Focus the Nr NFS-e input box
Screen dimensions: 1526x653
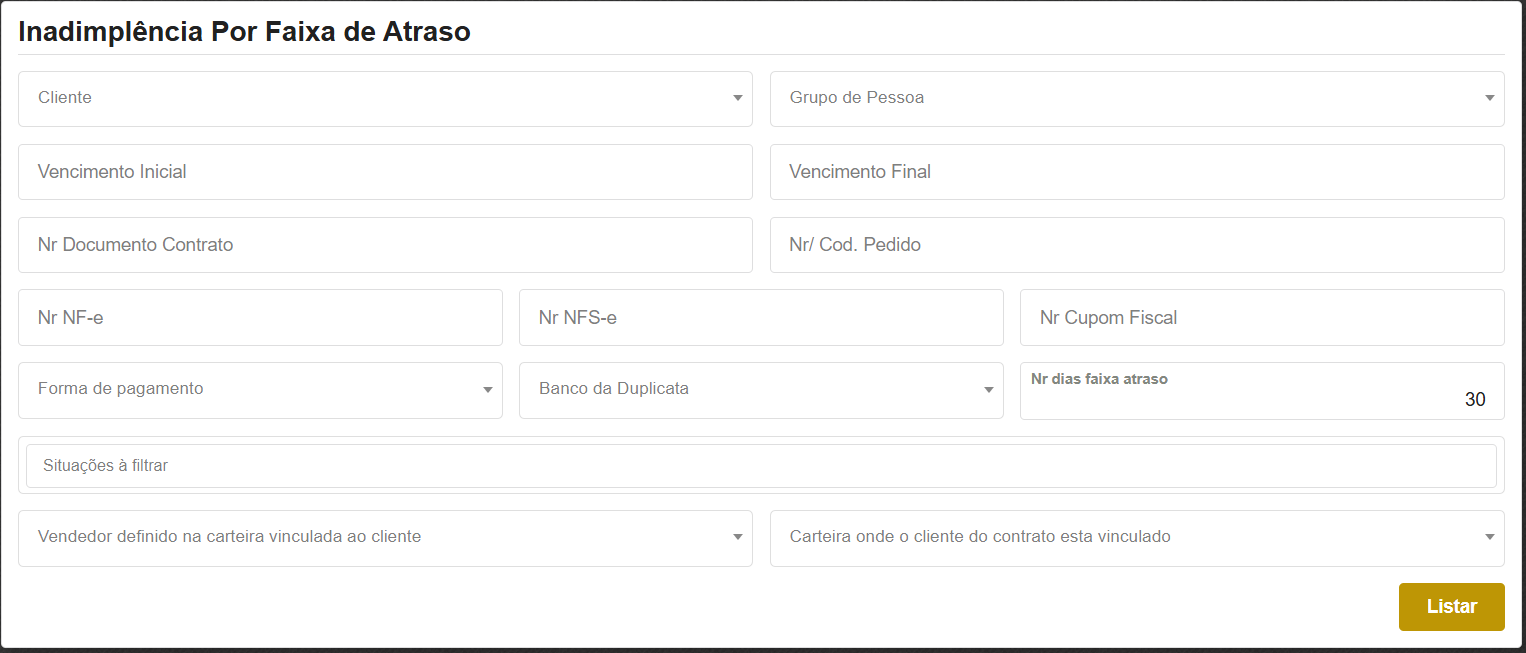point(760,318)
